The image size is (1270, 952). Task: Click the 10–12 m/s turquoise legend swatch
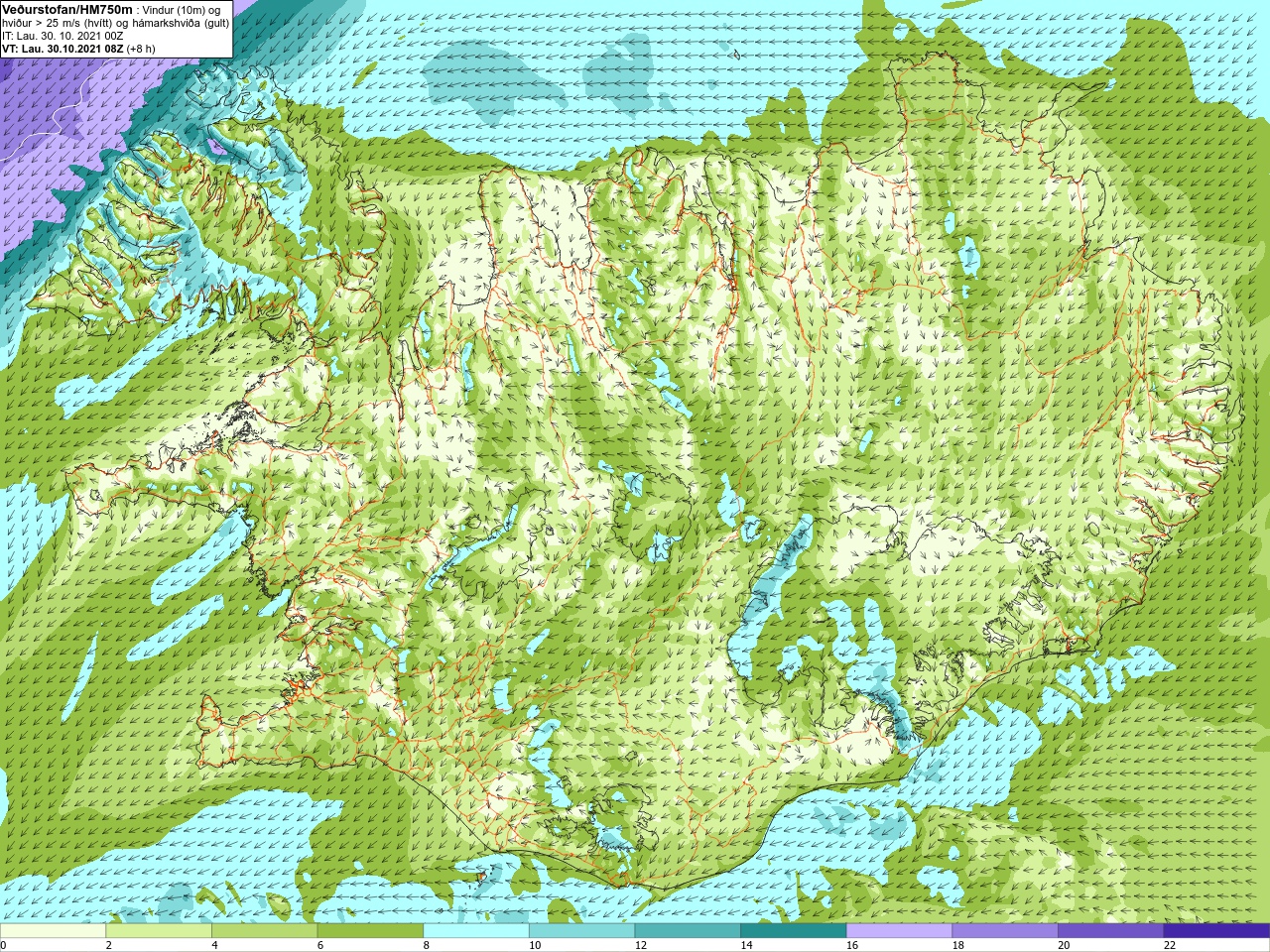pos(581,931)
